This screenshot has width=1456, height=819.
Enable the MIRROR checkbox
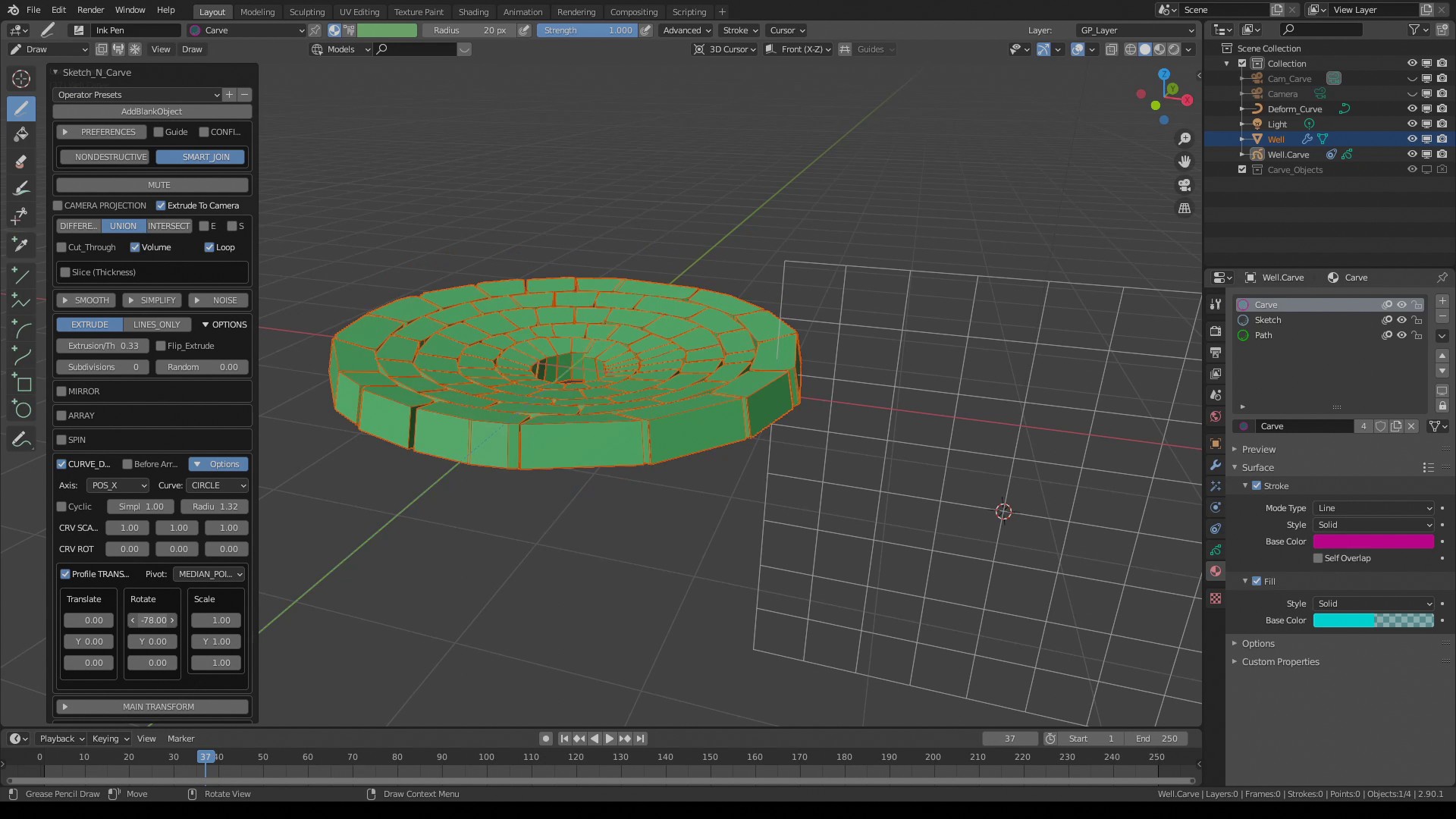61,391
